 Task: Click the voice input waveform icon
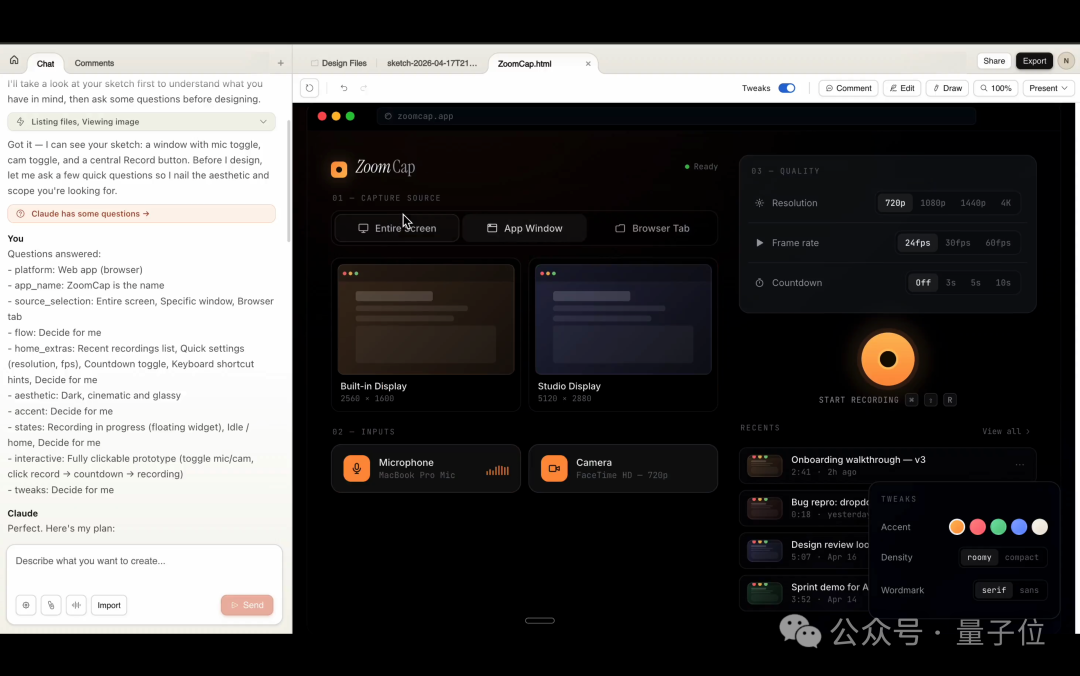[x=76, y=605]
